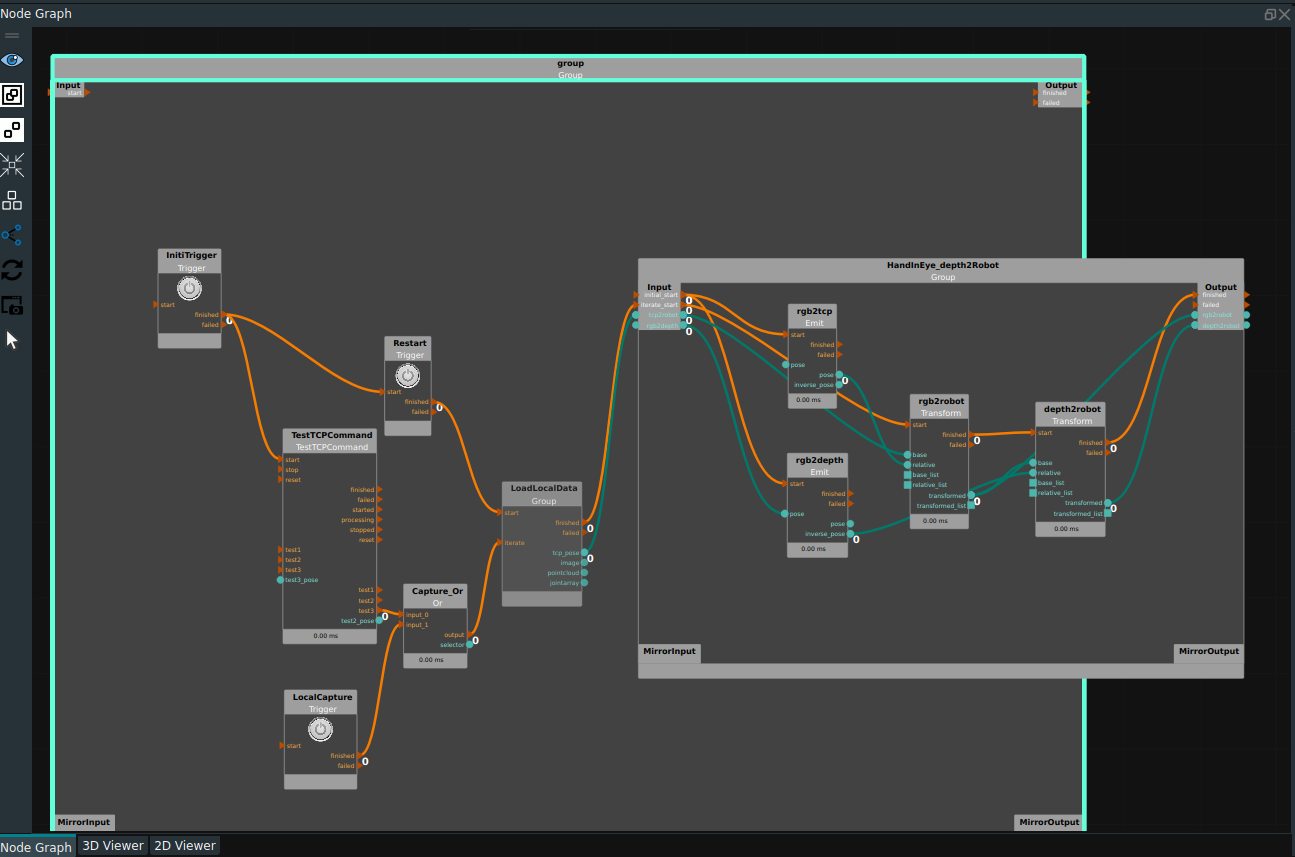Click the three stacked boxes layout icon

tap(12, 200)
